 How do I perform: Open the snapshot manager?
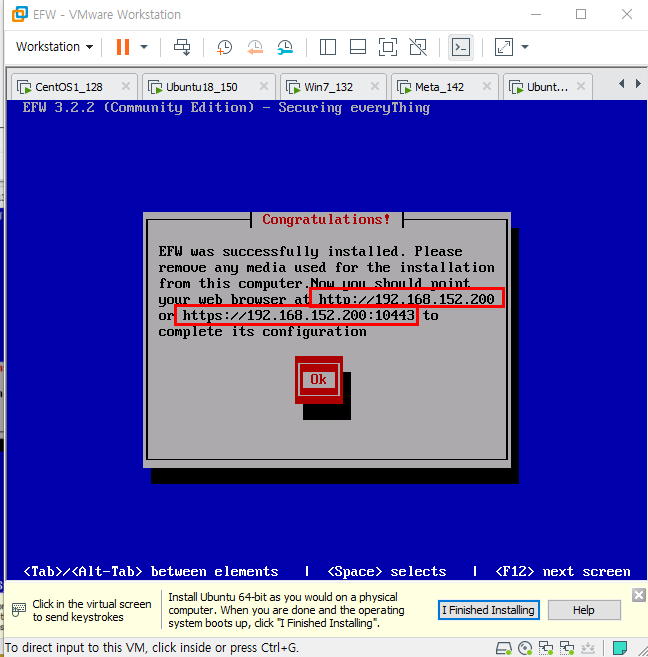point(285,47)
